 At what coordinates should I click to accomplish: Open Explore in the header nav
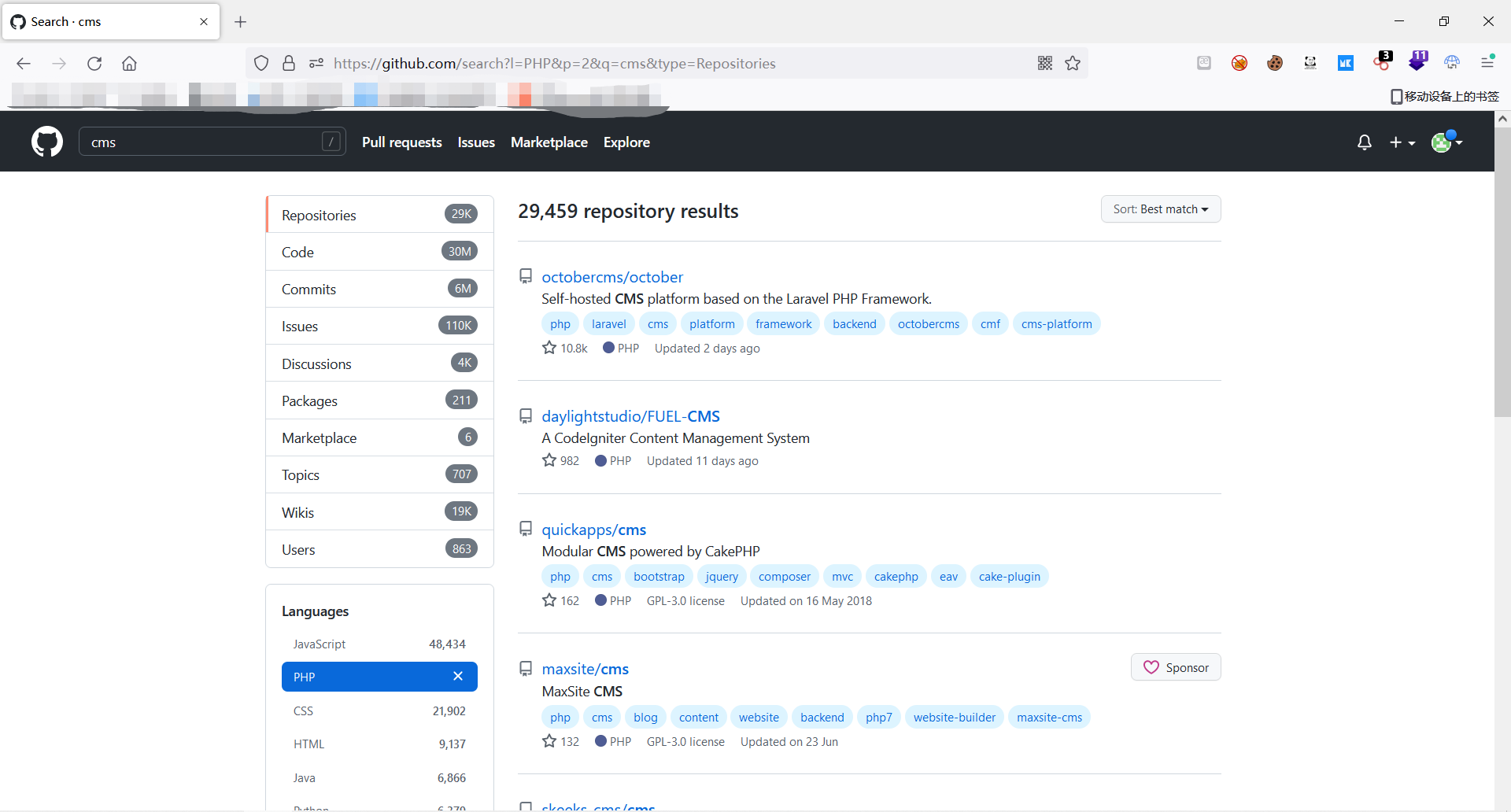click(x=626, y=142)
